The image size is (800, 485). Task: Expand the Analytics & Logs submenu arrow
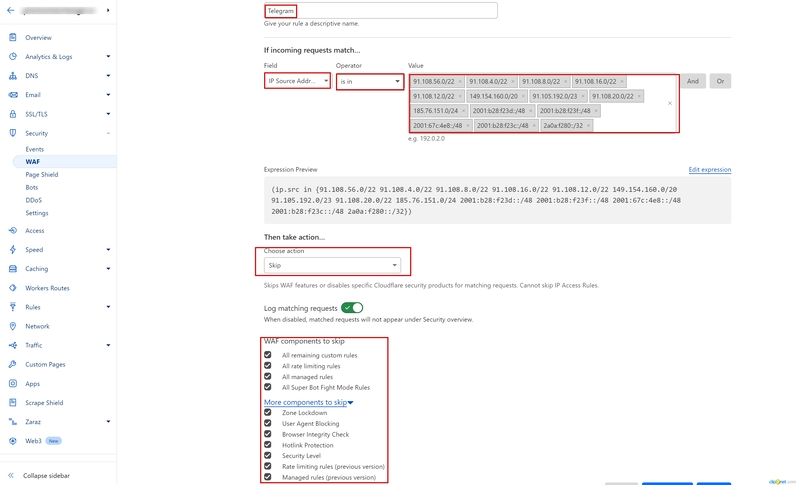point(108,57)
